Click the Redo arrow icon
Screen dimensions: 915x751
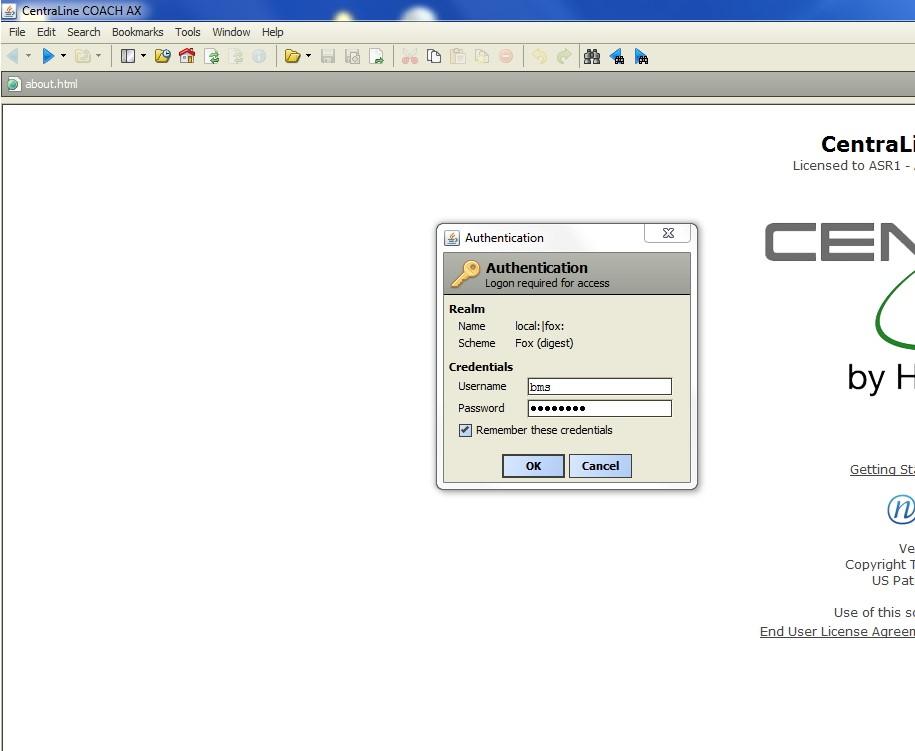click(x=564, y=57)
